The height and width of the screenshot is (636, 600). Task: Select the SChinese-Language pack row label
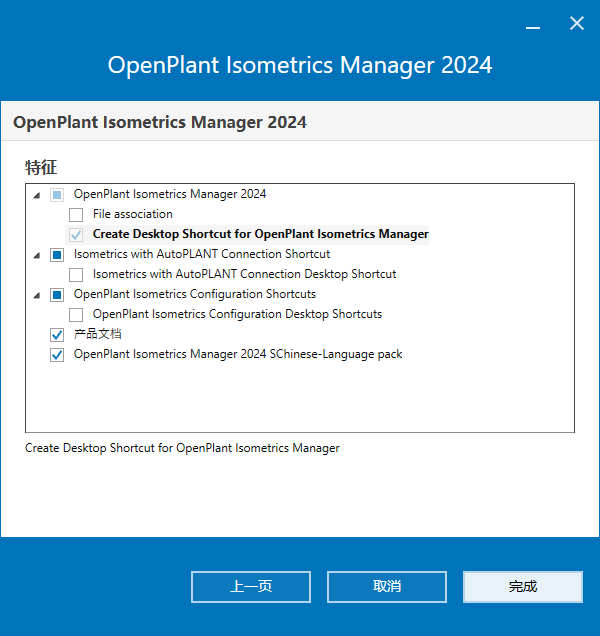238,354
